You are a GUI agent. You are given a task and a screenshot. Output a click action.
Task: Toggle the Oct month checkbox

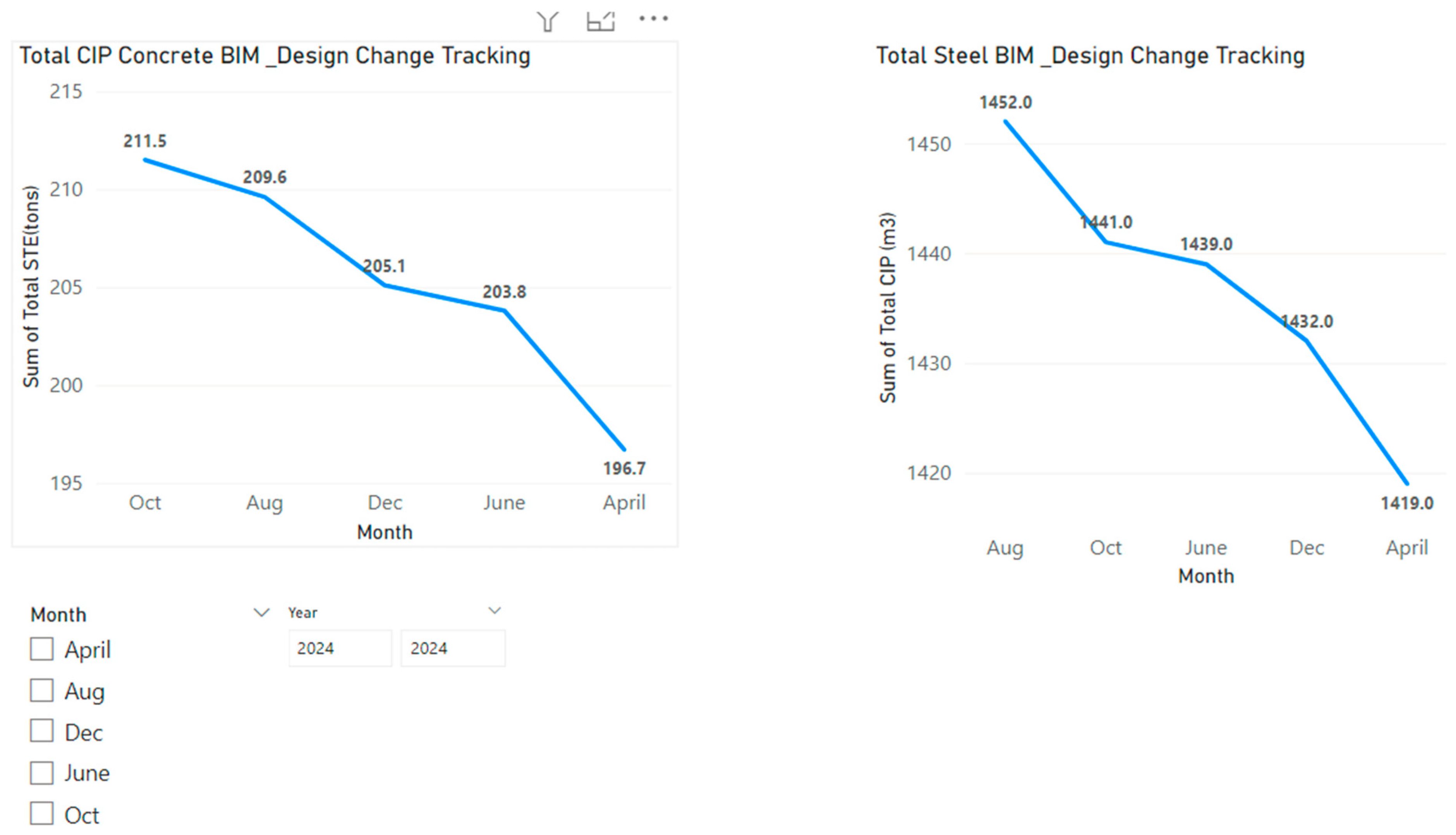tap(42, 813)
